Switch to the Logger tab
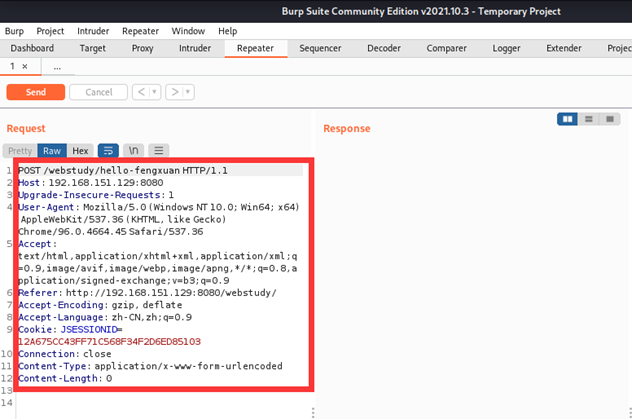632x419 pixels. [x=506, y=48]
